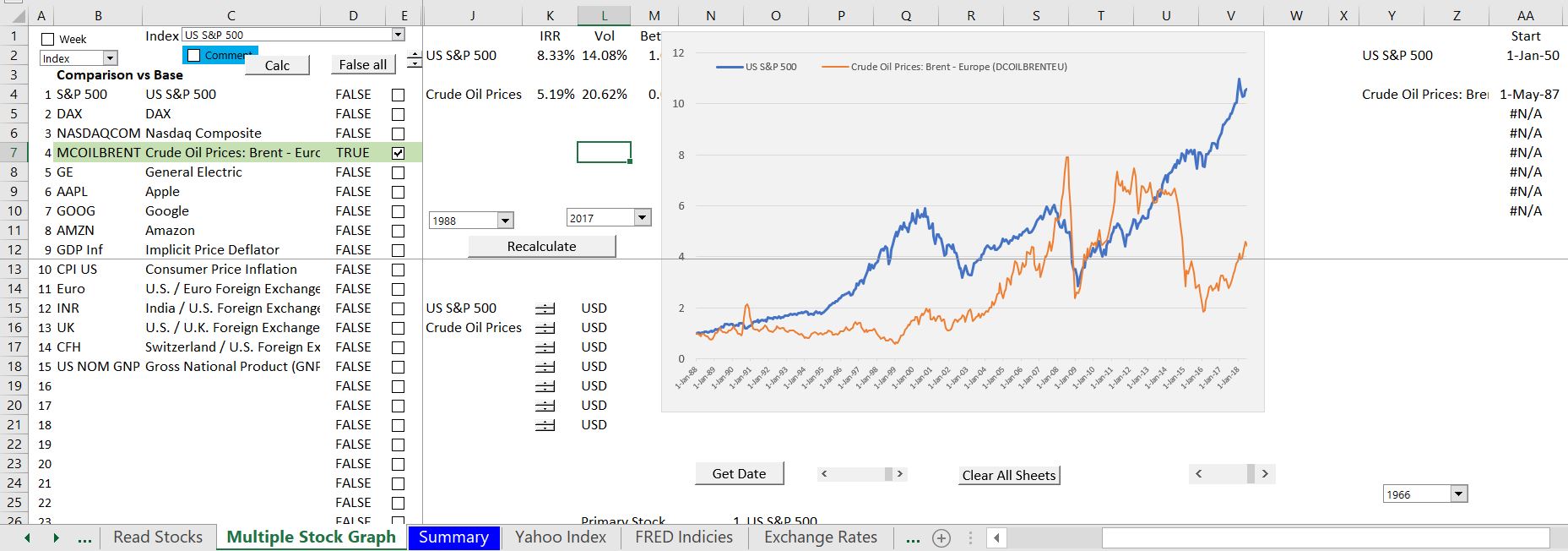1568x551 pixels.
Task: Click the scrollbar thumb next to Get Date
Action: pos(888,474)
